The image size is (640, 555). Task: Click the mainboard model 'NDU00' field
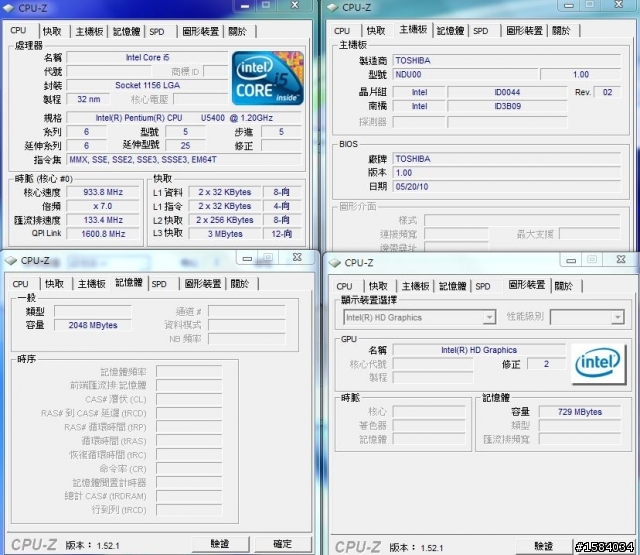click(x=465, y=74)
